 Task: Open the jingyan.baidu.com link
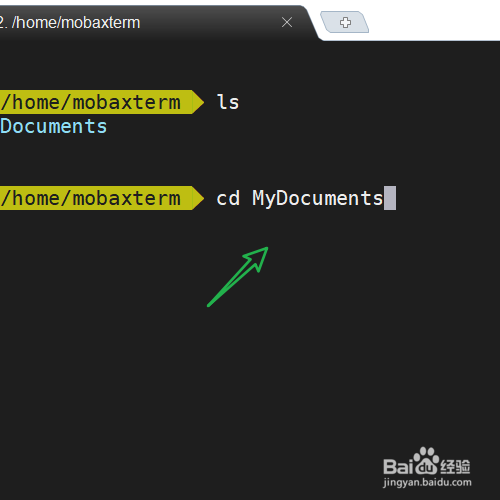pyautogui.click(x=427, y=483)
